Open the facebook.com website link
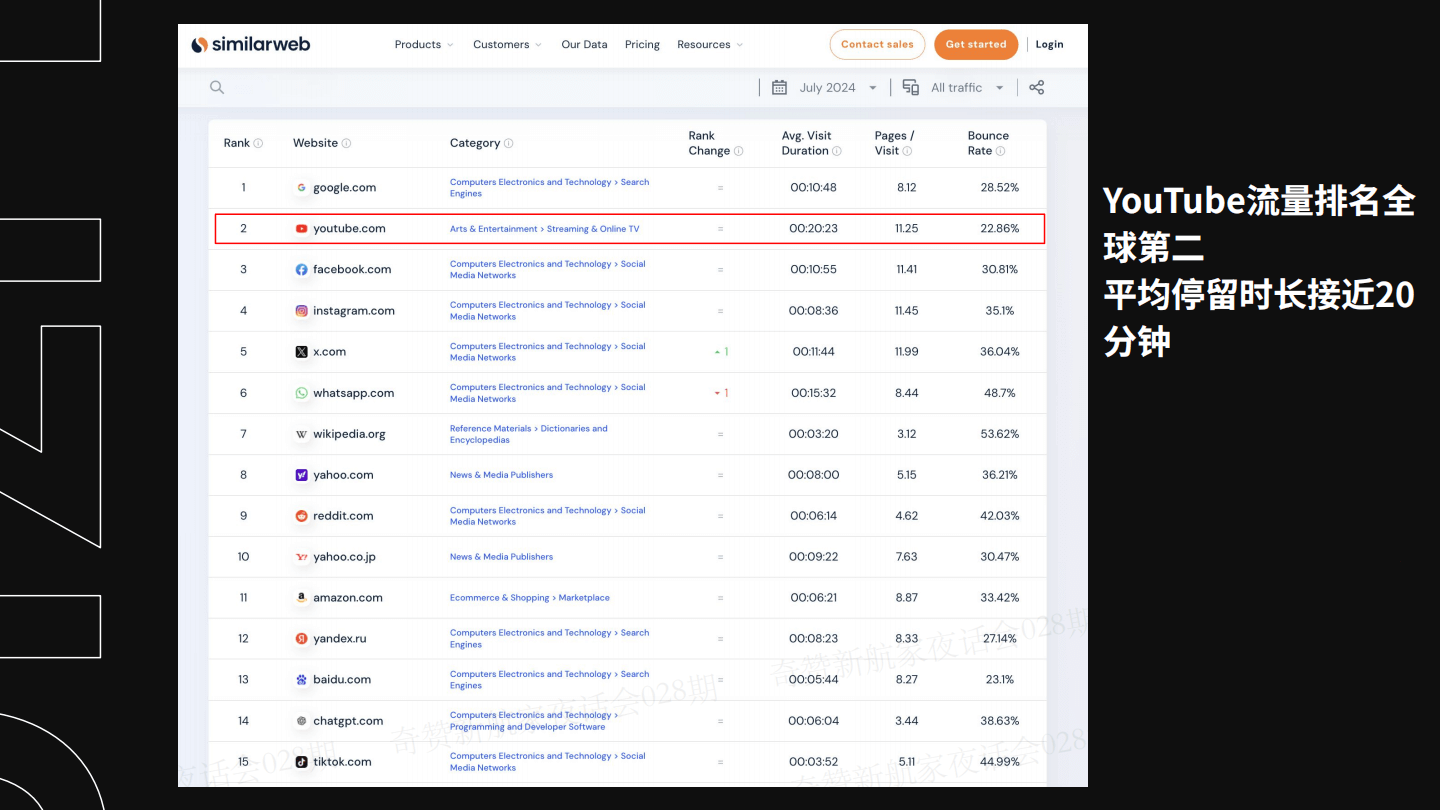The image size is (1440, 810). [352, 269]
